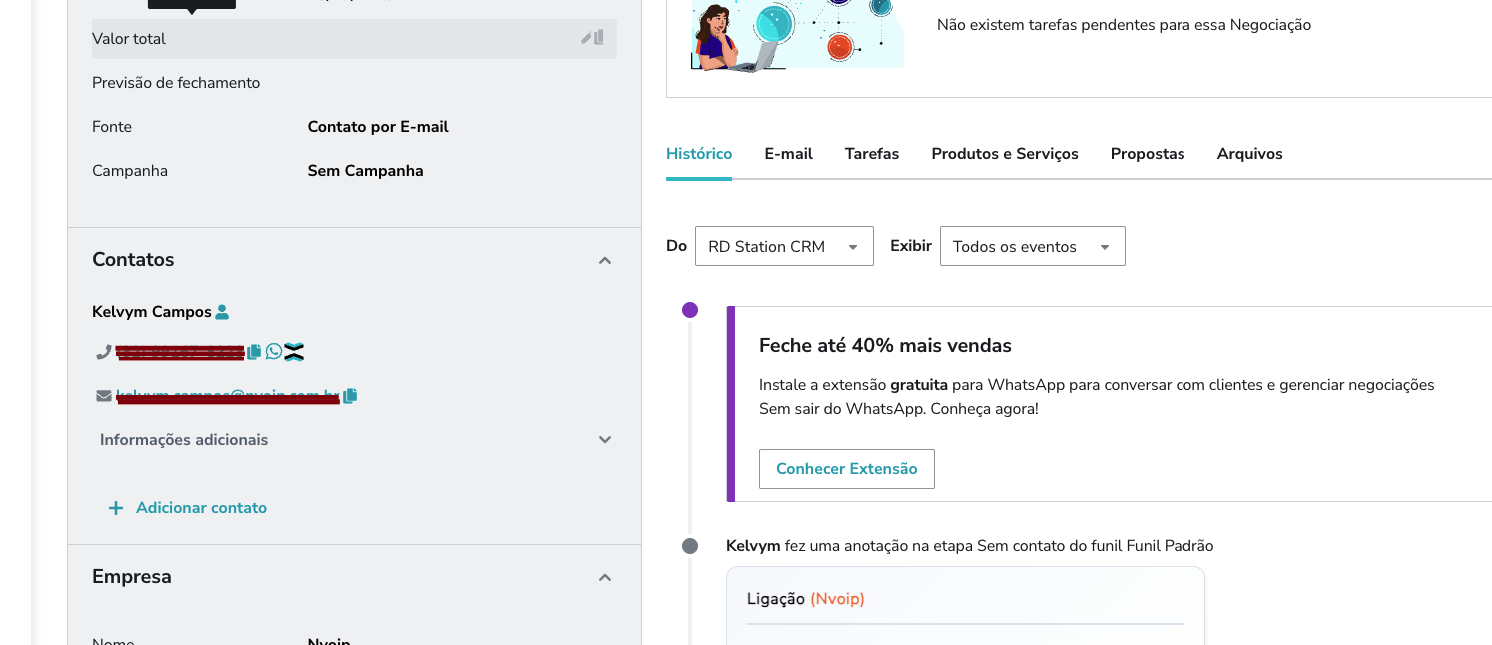This screenshot has width=1492, height=645.
Task: Open WhatsApp chat with the contact
Action: 274,352
